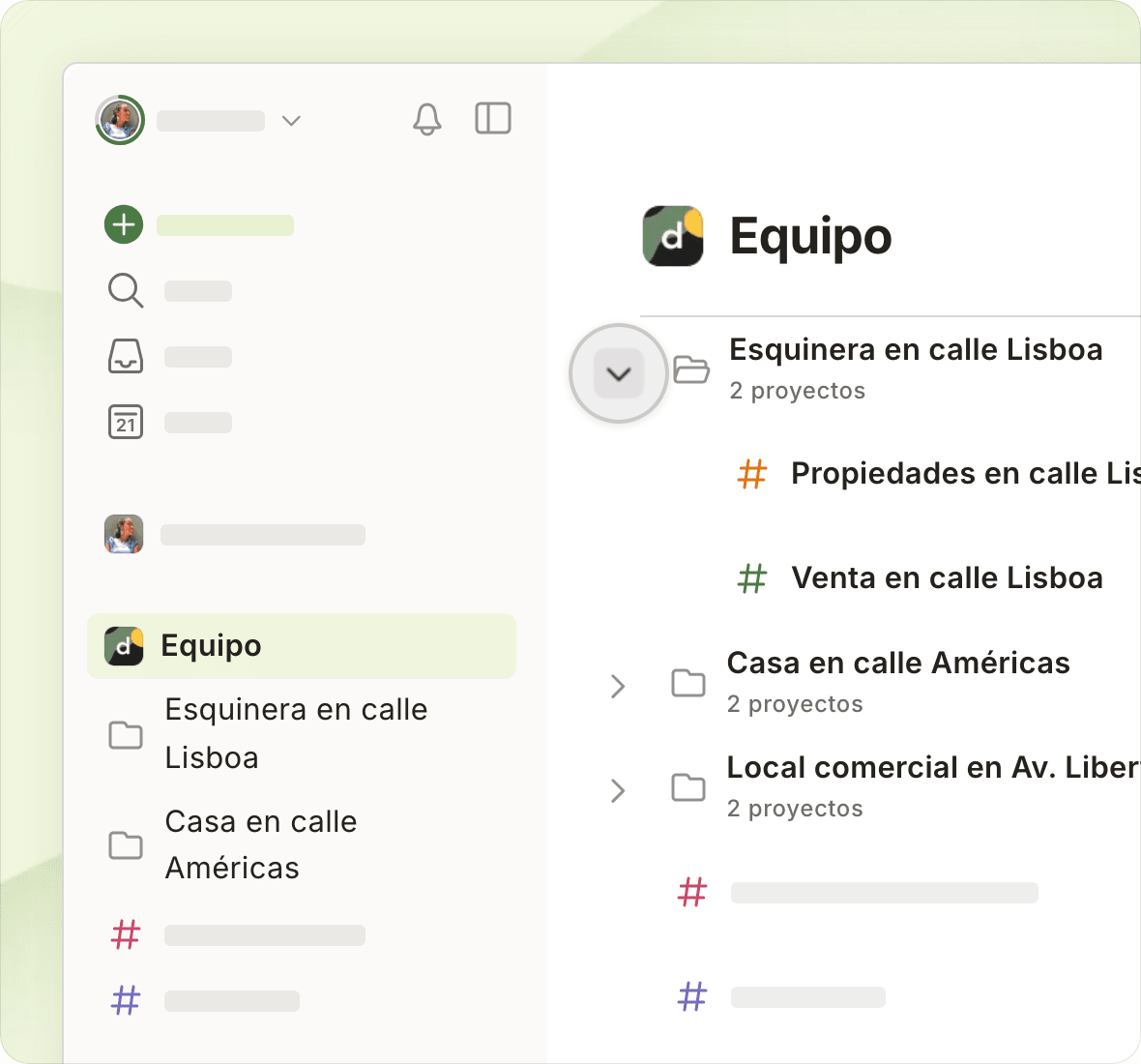Screen dimensions: 1141x1064
Task: Open Esquinera en calle Lisboa sidebar folder
Action: pyautogui.click(x=296, y=733)
